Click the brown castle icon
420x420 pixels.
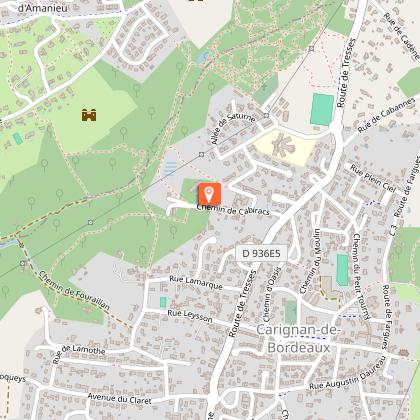coord(89,115)
